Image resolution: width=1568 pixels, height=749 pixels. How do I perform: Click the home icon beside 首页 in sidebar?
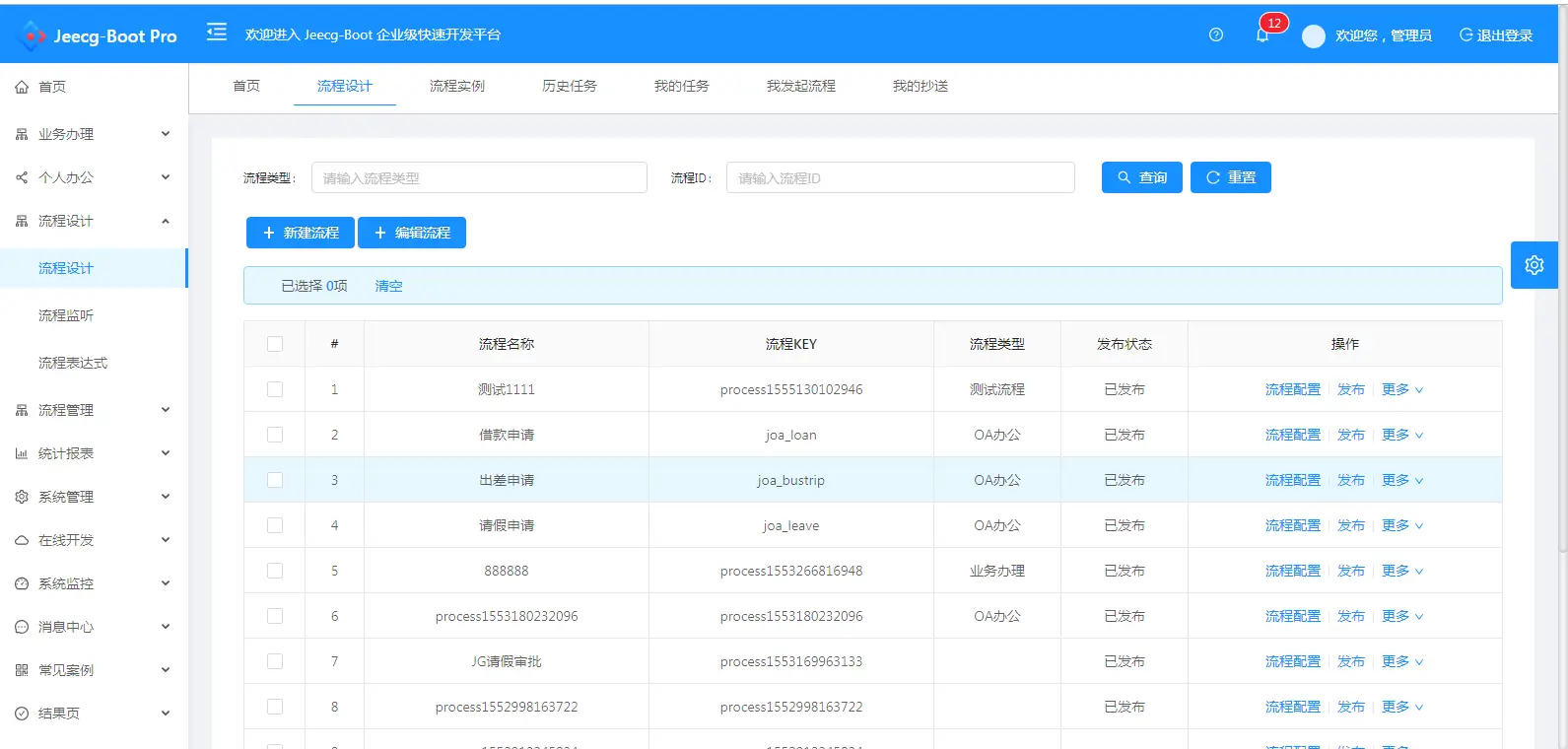[22, 87]
